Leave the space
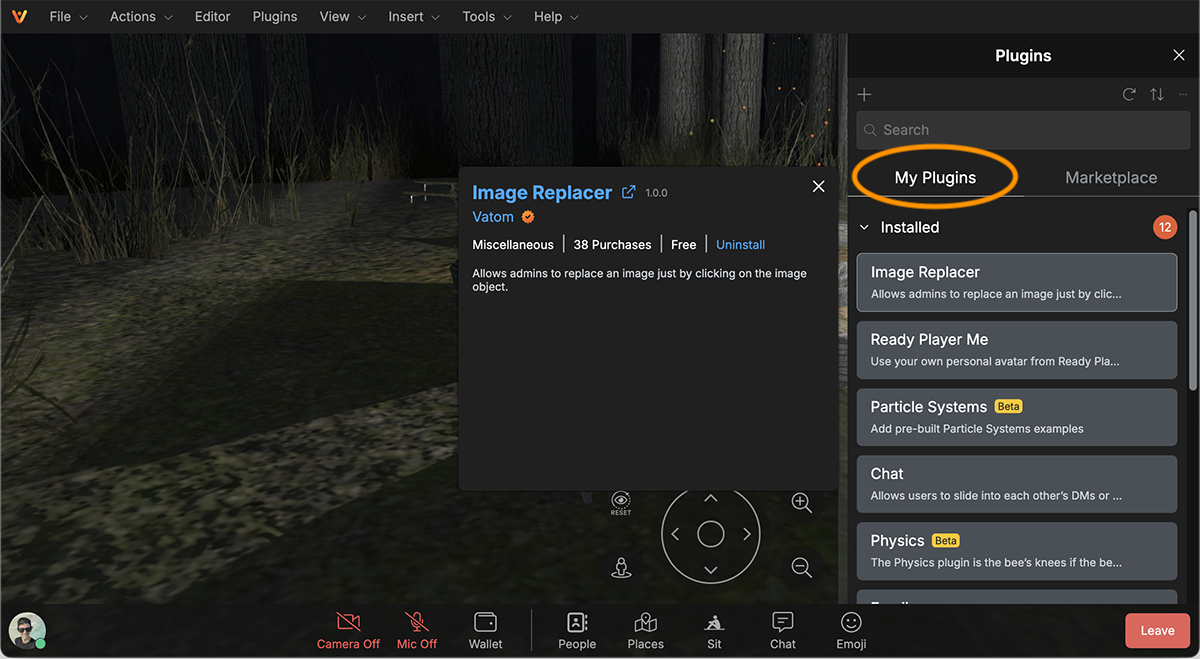Screen dimensions: 1200x659 click(1157, 631)
